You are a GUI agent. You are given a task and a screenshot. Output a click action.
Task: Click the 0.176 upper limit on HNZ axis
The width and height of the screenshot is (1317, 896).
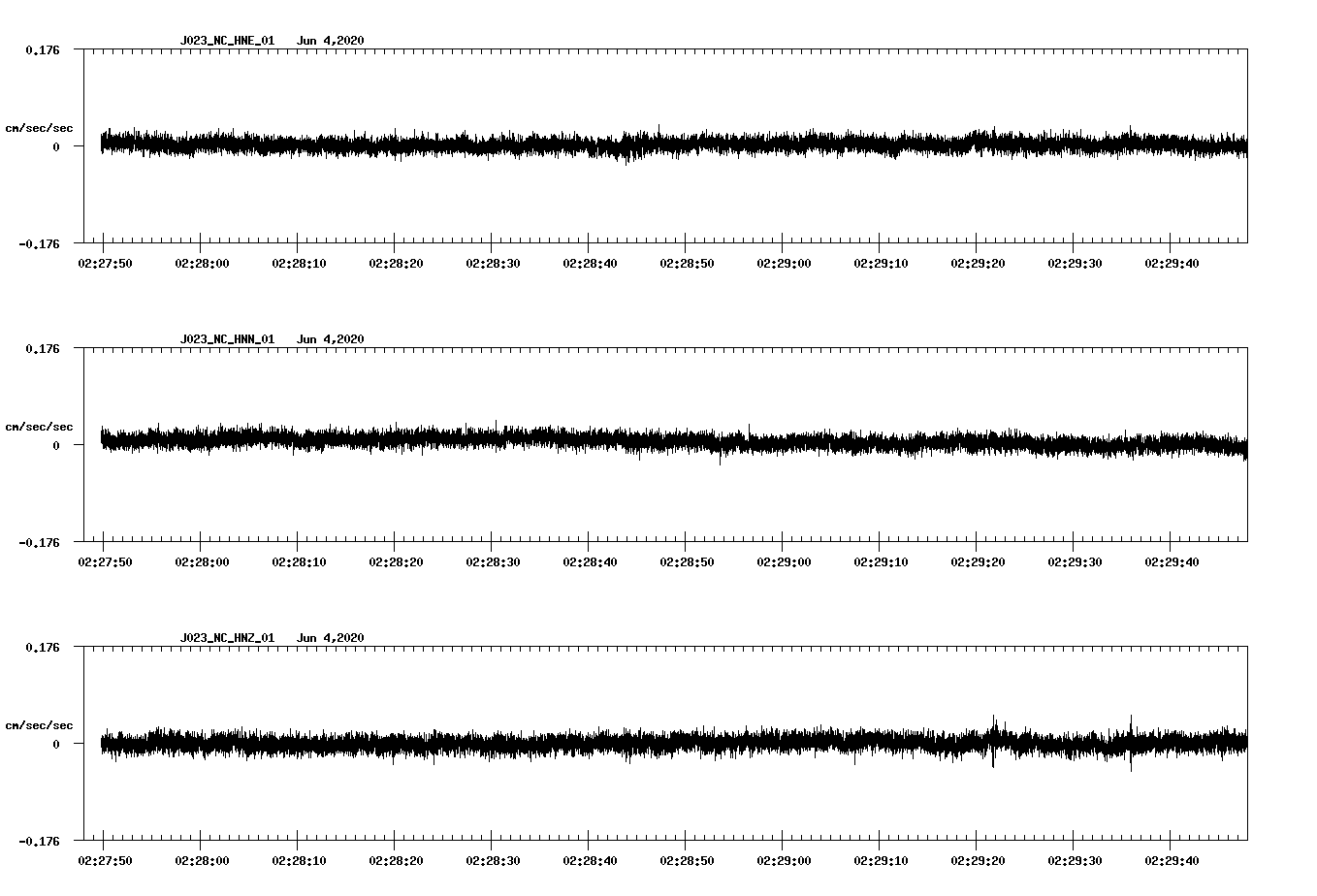(42, 647)
